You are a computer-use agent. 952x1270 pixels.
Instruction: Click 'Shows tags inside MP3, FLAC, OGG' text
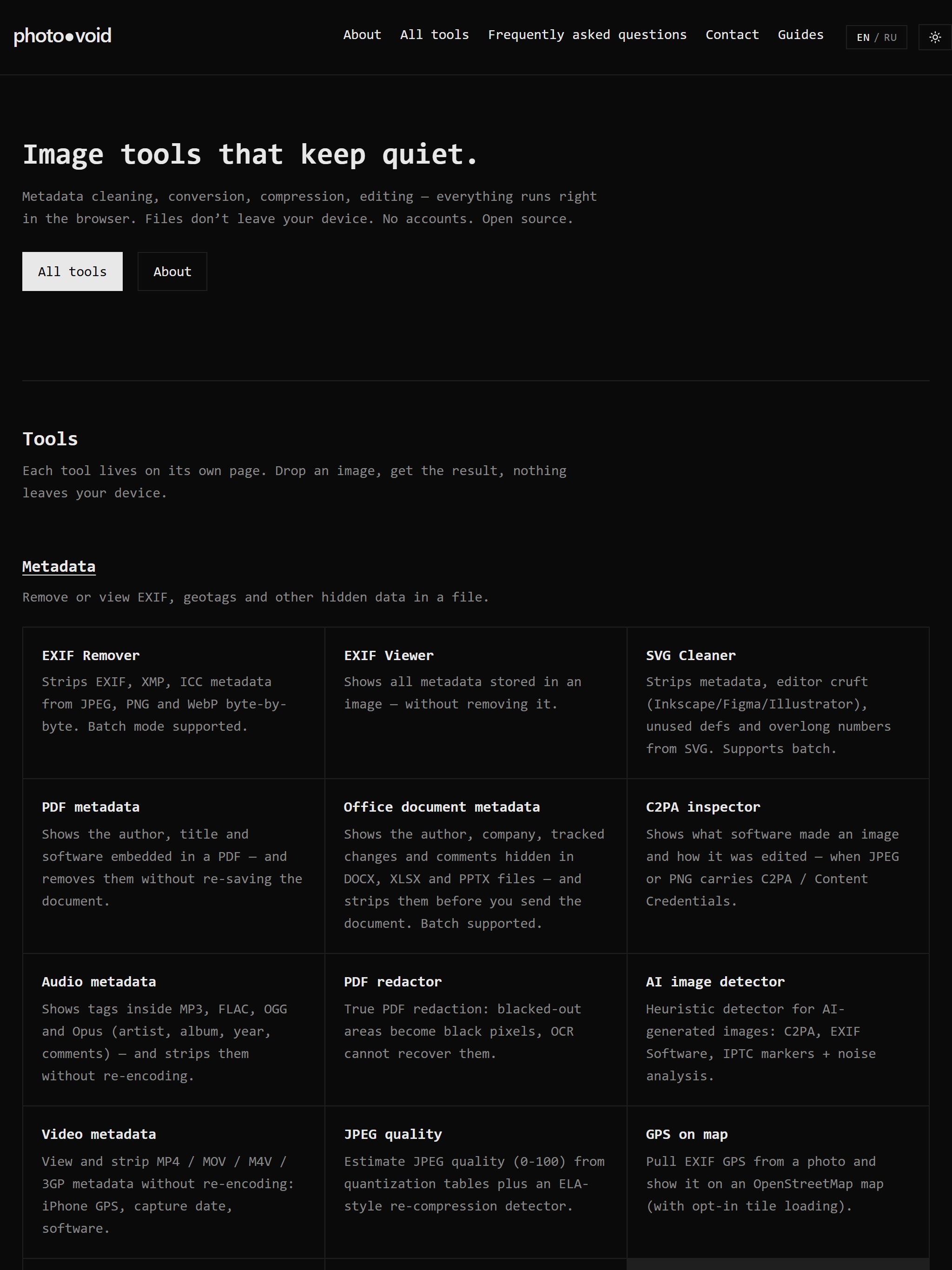pos(164,1042)
